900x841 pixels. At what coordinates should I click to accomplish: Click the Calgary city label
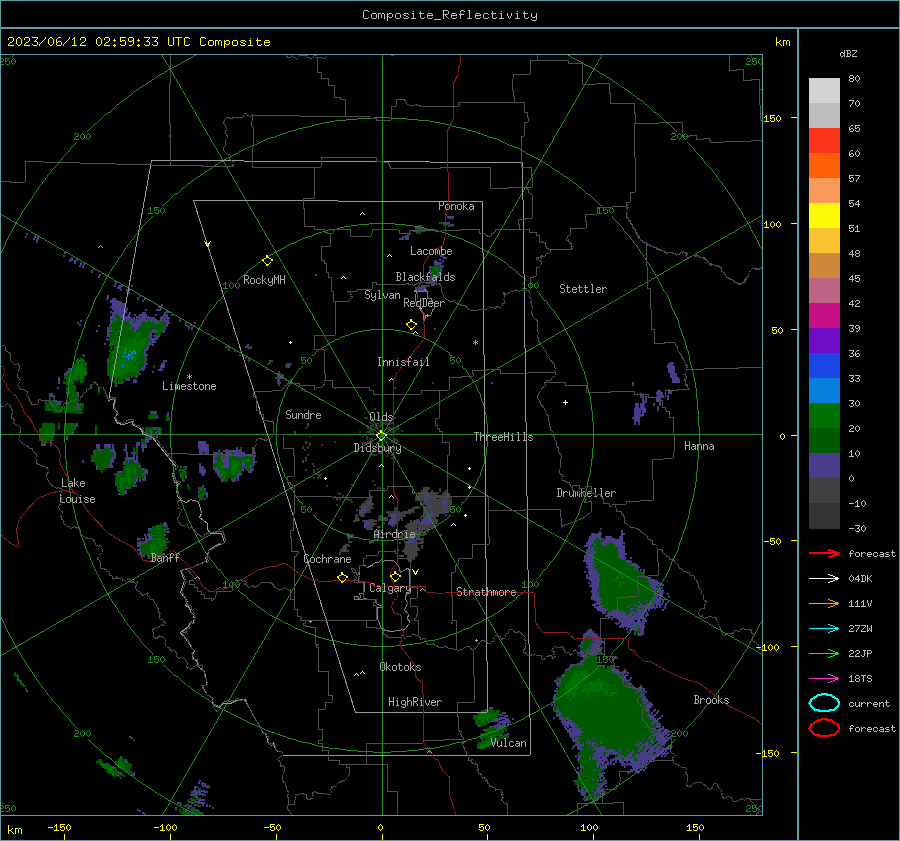click(x=390, y=588)
